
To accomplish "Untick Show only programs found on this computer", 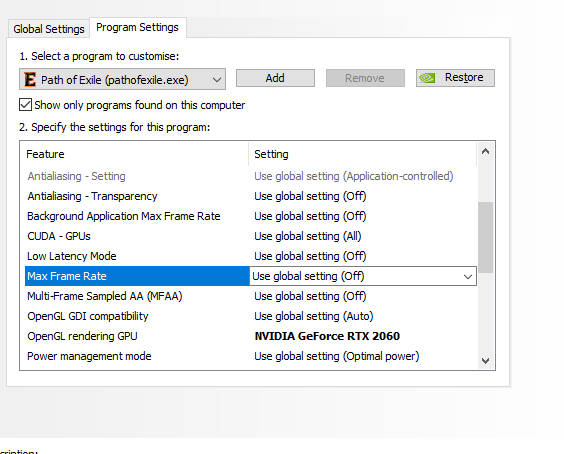I will [x=25, y=105].
